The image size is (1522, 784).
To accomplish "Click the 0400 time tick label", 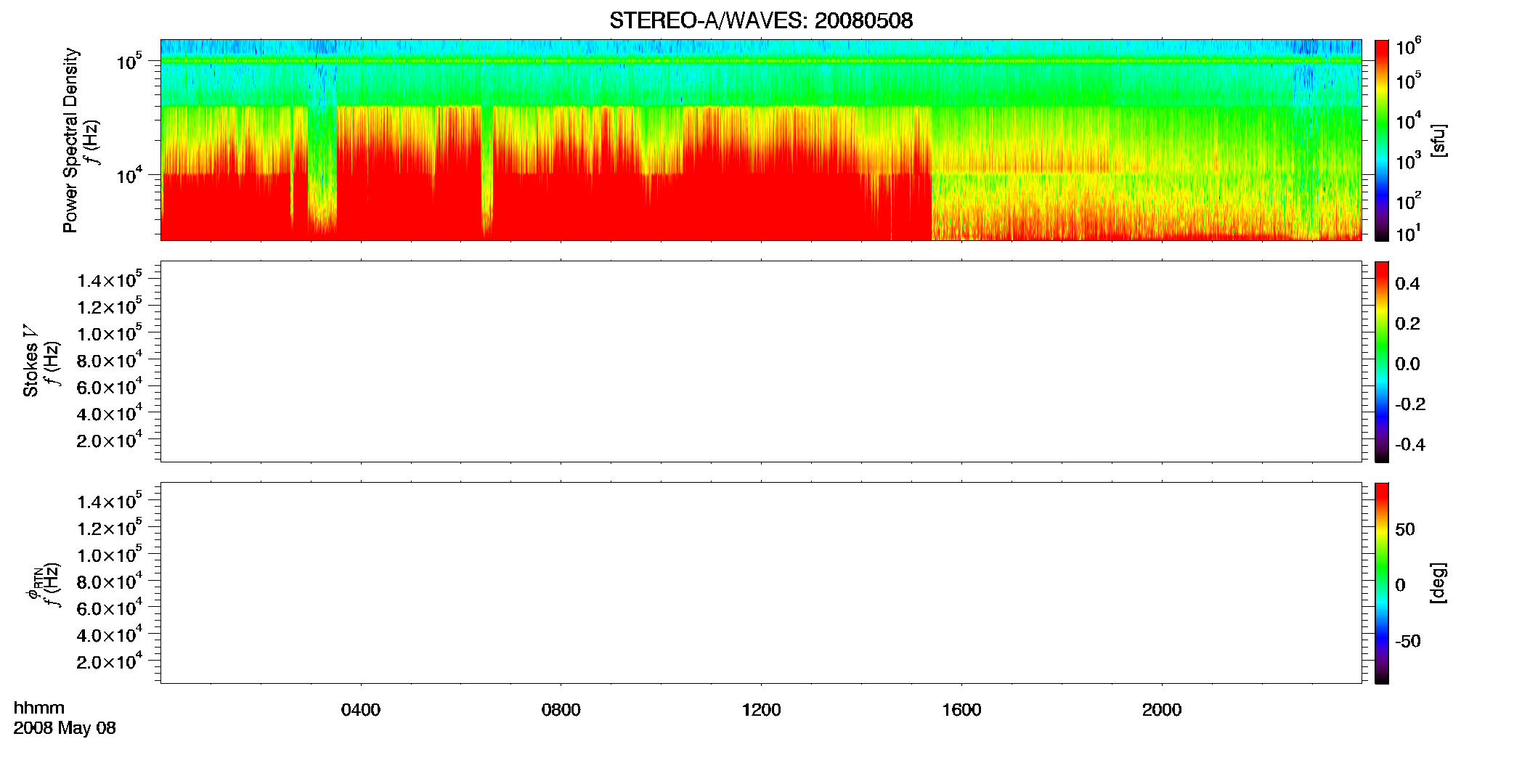I will (361, 710).
